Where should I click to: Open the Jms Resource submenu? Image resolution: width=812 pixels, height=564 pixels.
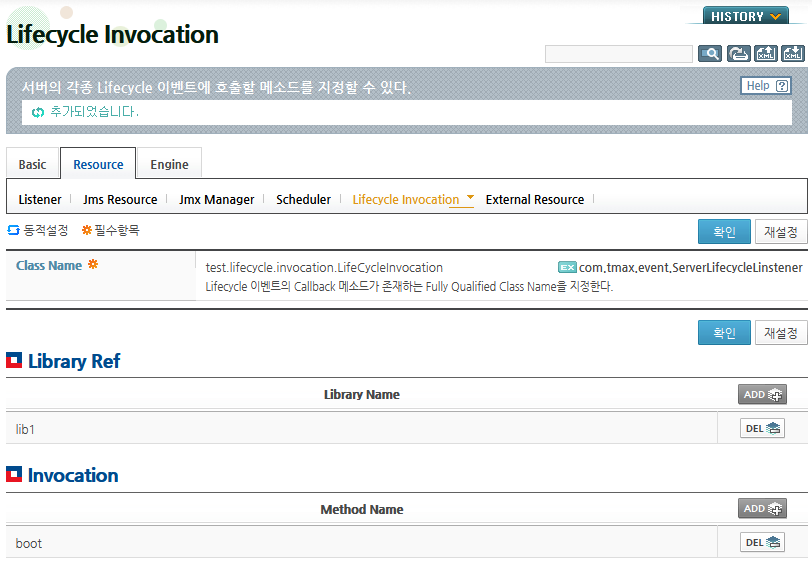tap(120, 199)
